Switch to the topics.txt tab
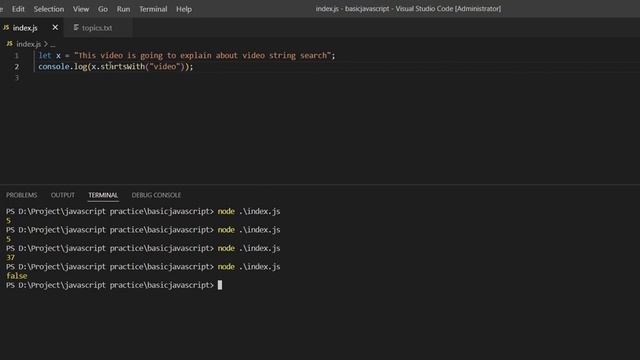The image size is (640, 360). 97,28
